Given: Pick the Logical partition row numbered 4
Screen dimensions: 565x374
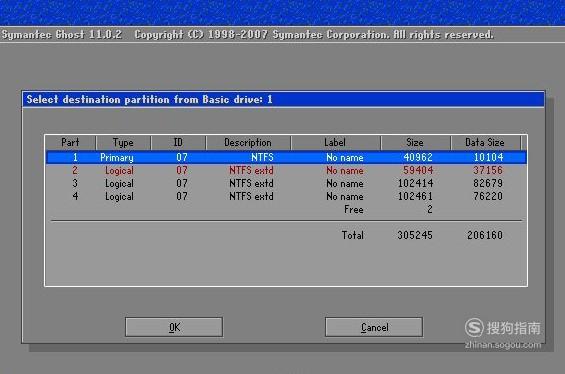Looking at the screenshot, I should coord(286,196).
